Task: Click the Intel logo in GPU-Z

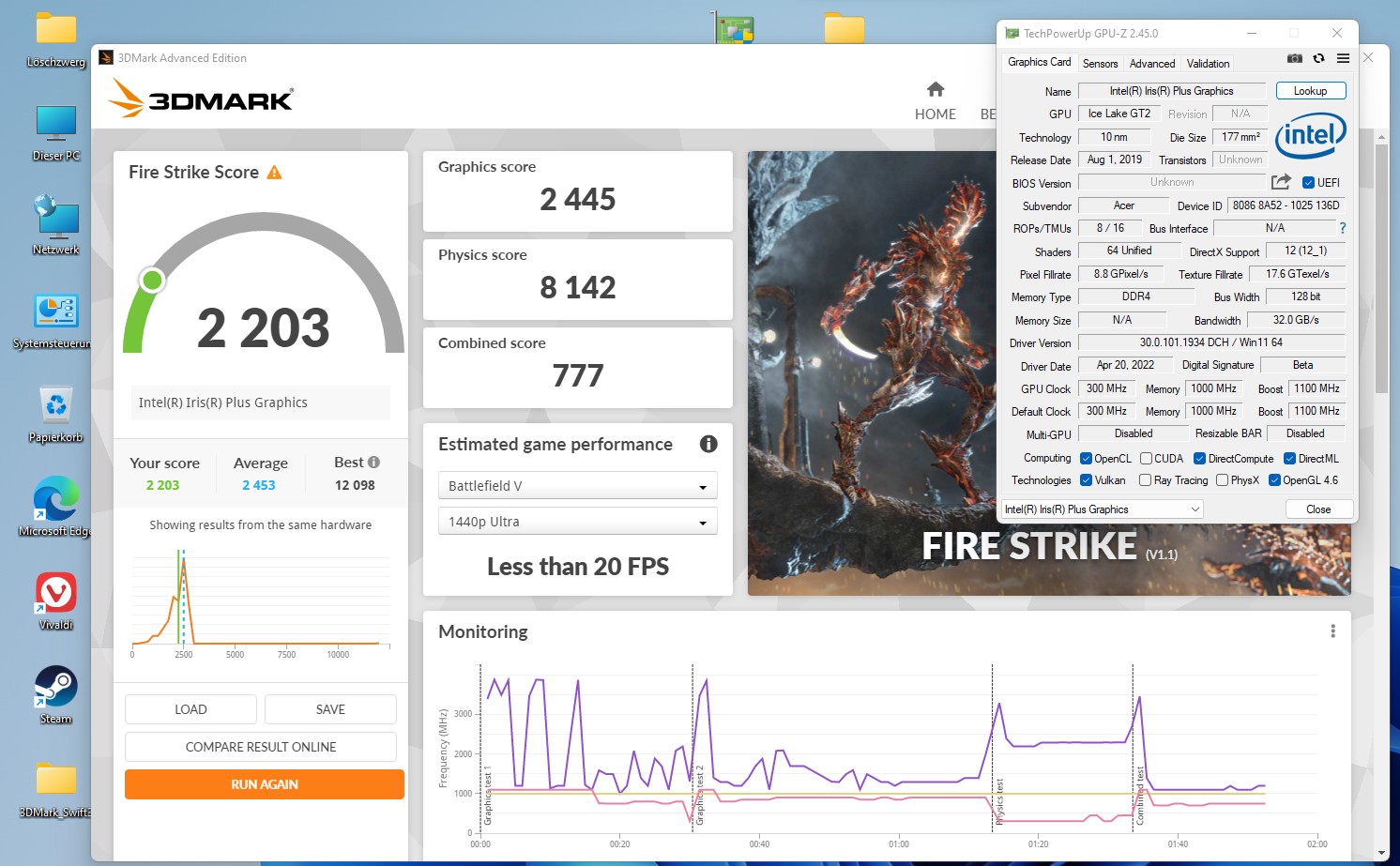Action: pos(1311,135)
